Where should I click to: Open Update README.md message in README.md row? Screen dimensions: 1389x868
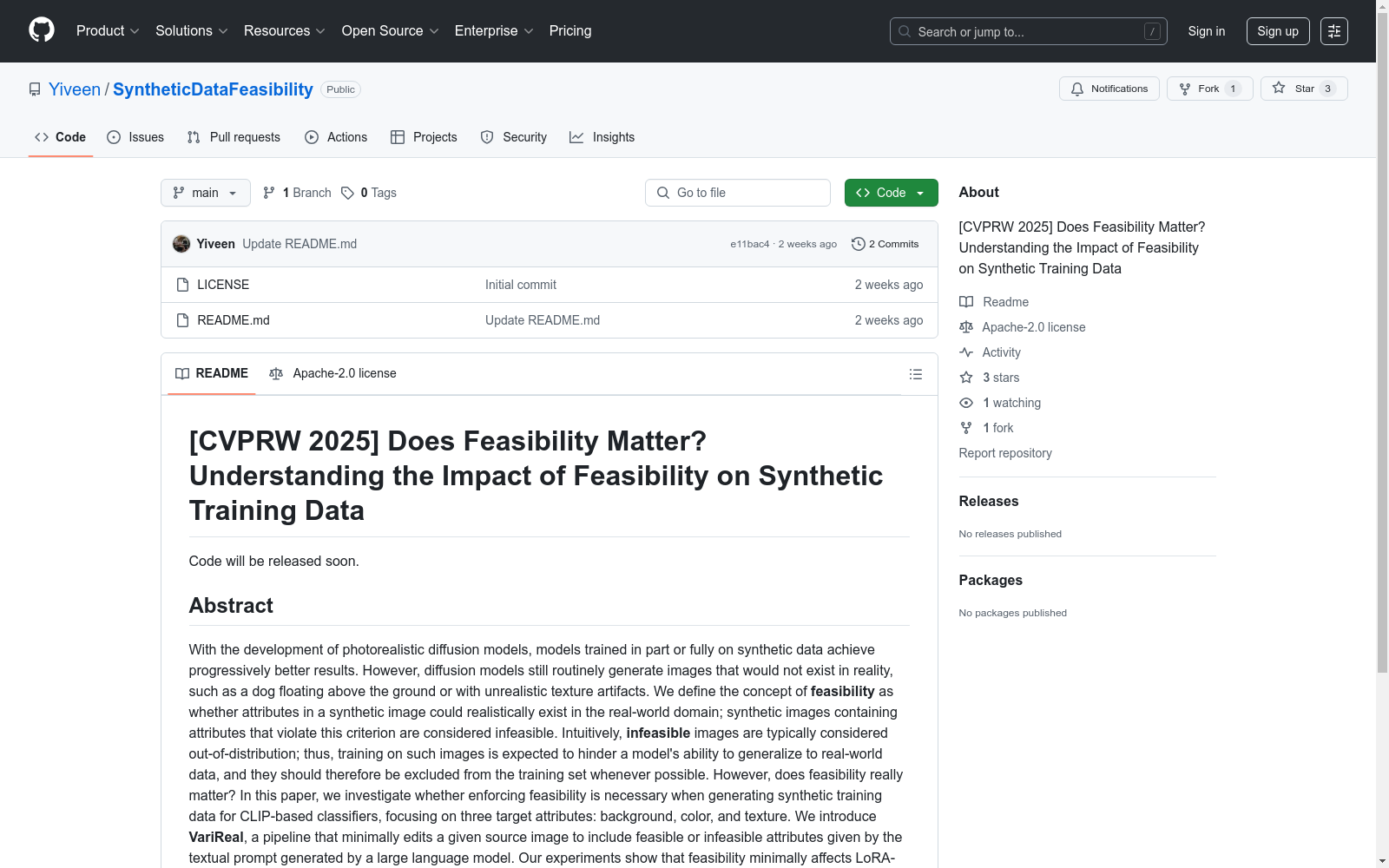point(543,320)
